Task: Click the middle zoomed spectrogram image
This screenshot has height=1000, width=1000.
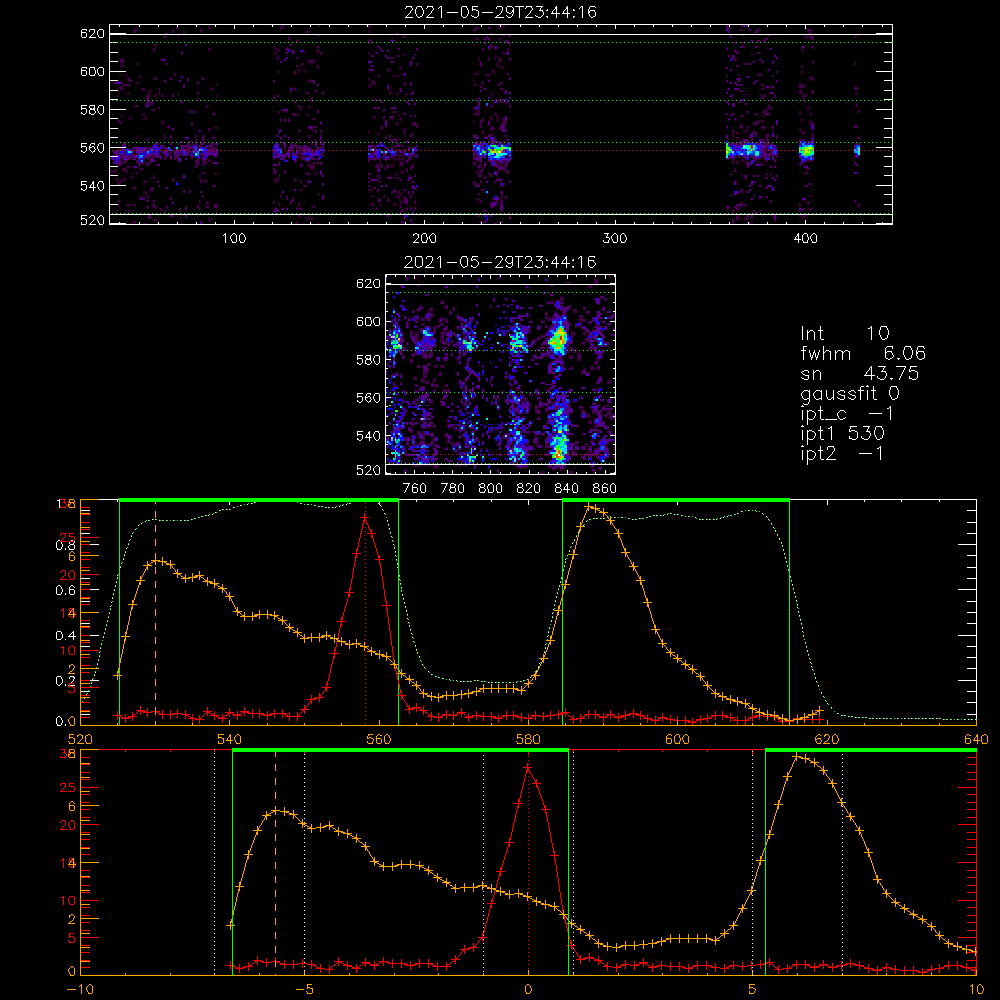Action: pos(501,374)
